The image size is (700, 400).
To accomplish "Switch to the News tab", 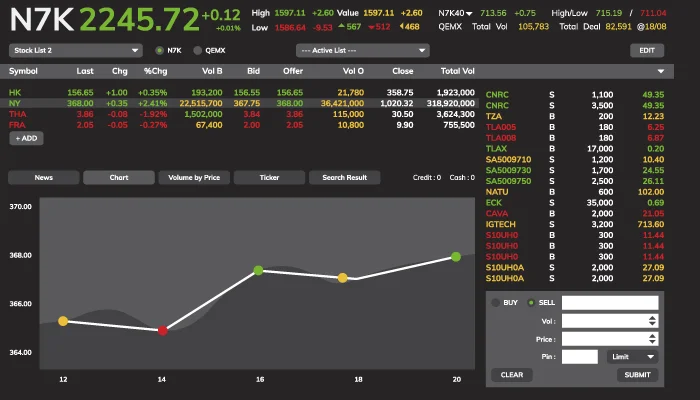I will [x=43, y=177].
